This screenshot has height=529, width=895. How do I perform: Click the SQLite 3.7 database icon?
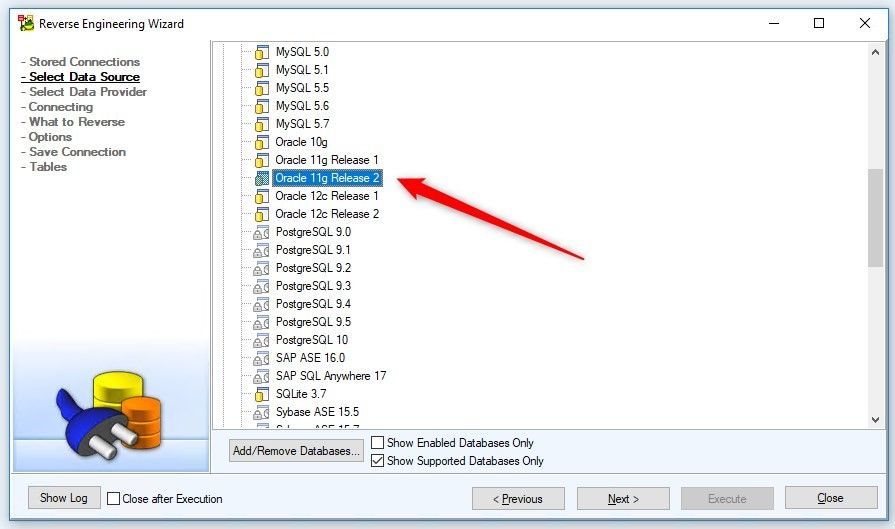point(261,394)
